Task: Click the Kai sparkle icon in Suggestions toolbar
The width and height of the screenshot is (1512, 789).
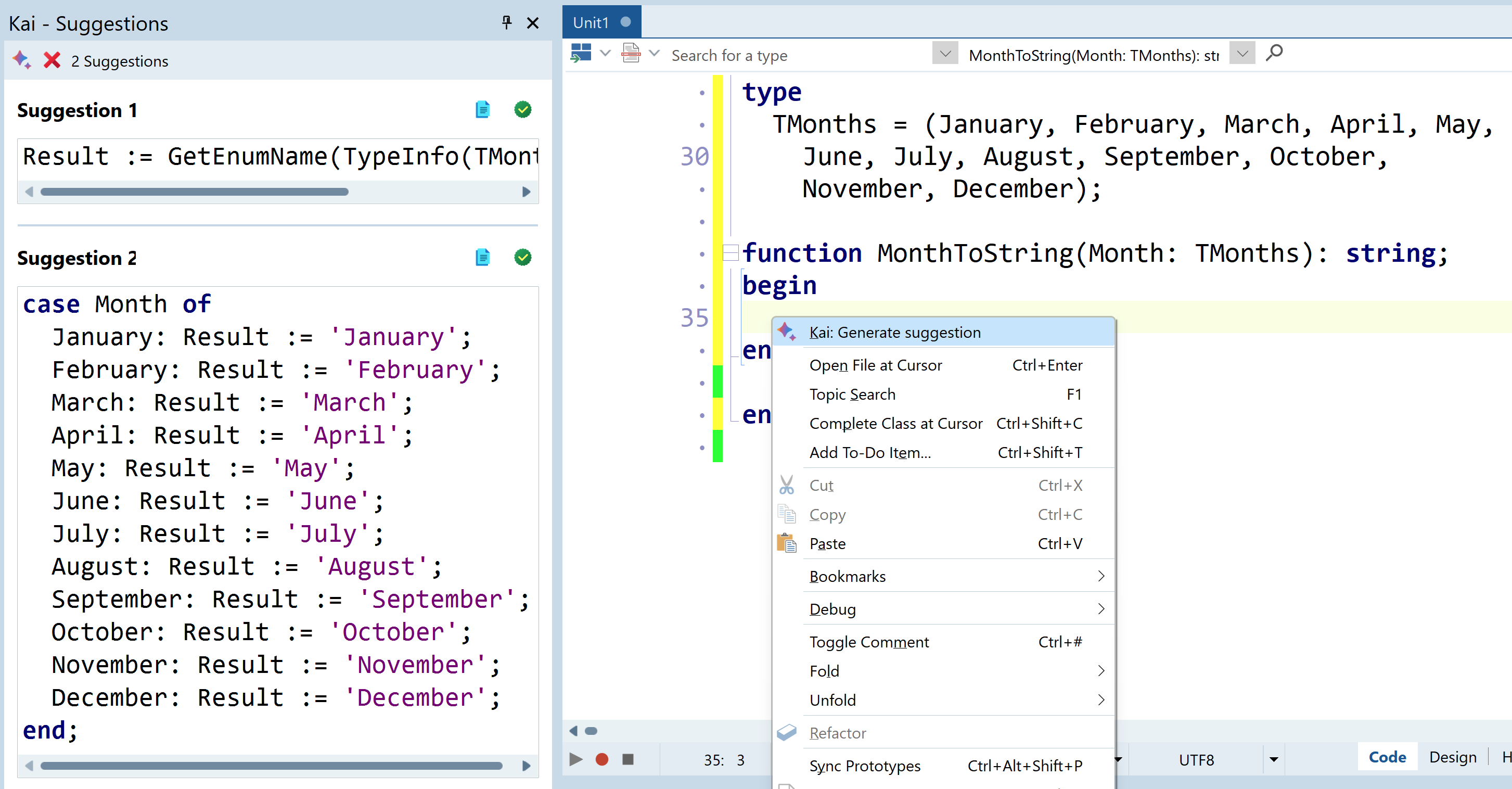Action: [22, 60]
